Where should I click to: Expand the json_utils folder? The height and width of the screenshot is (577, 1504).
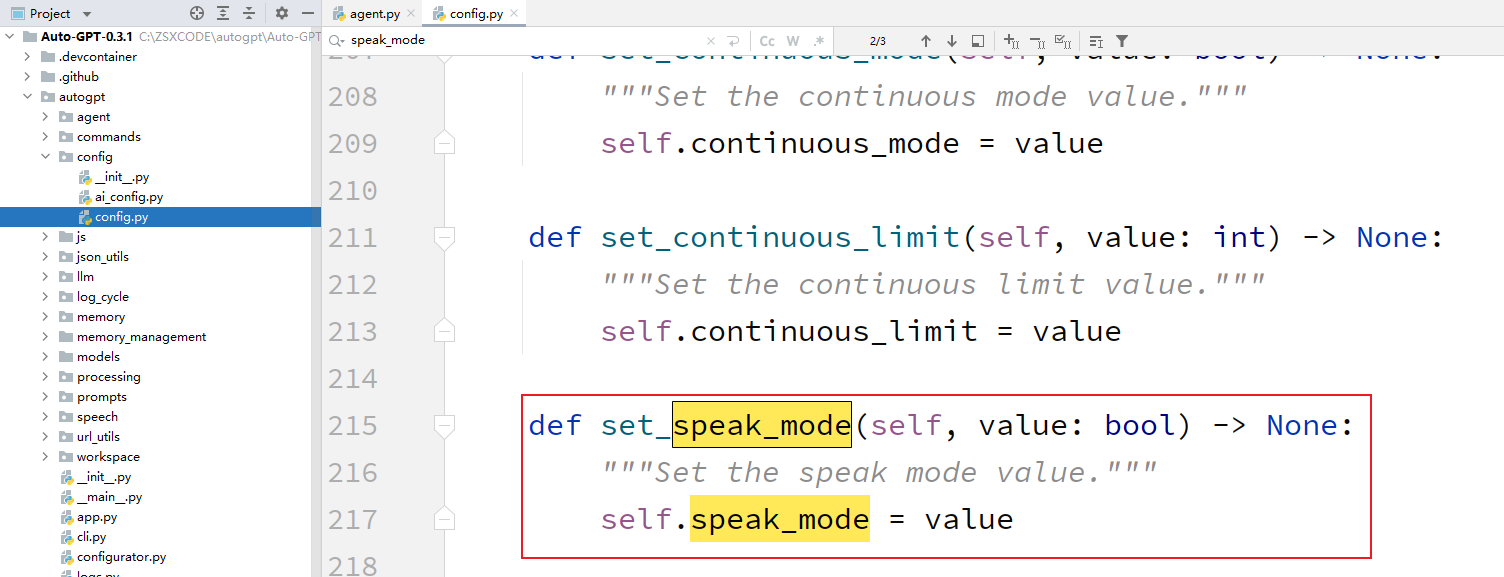[x=45, y=257]
